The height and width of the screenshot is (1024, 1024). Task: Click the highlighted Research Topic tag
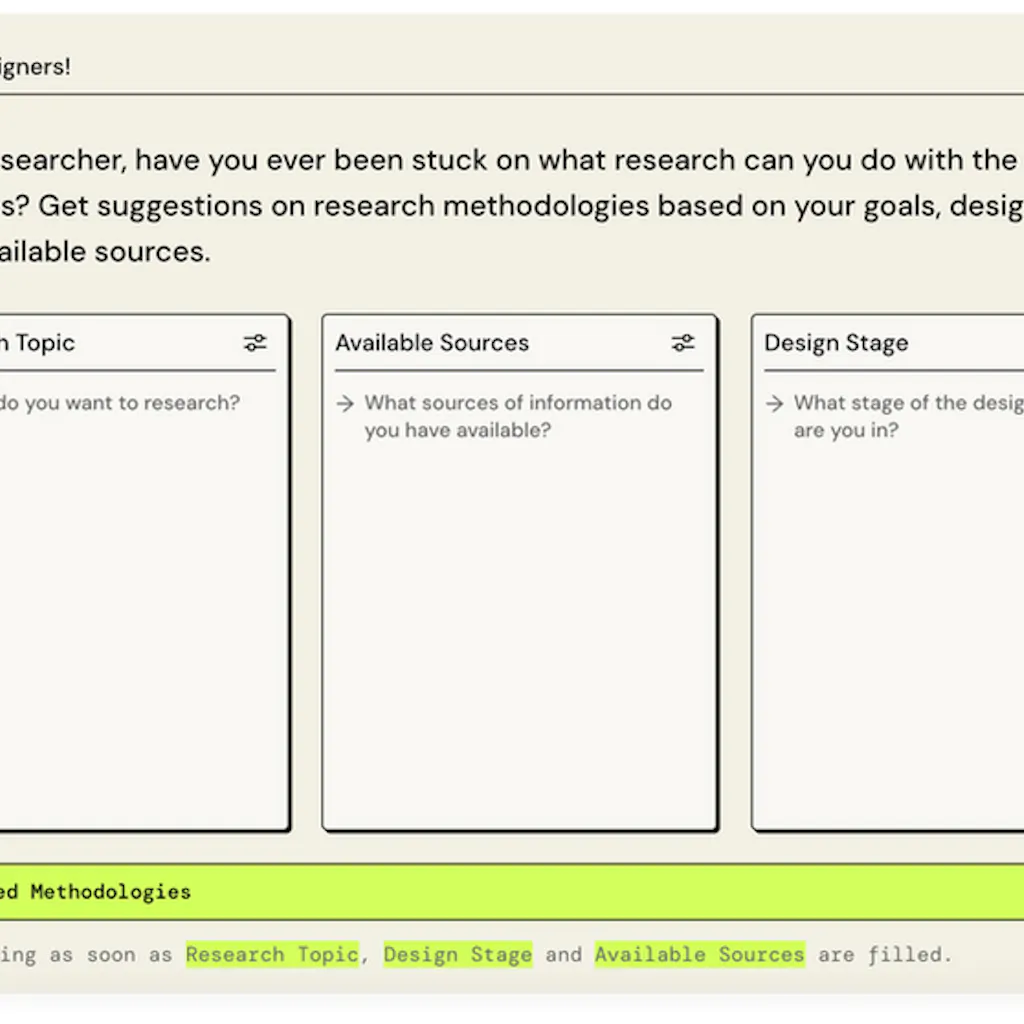tap(272, 954)
